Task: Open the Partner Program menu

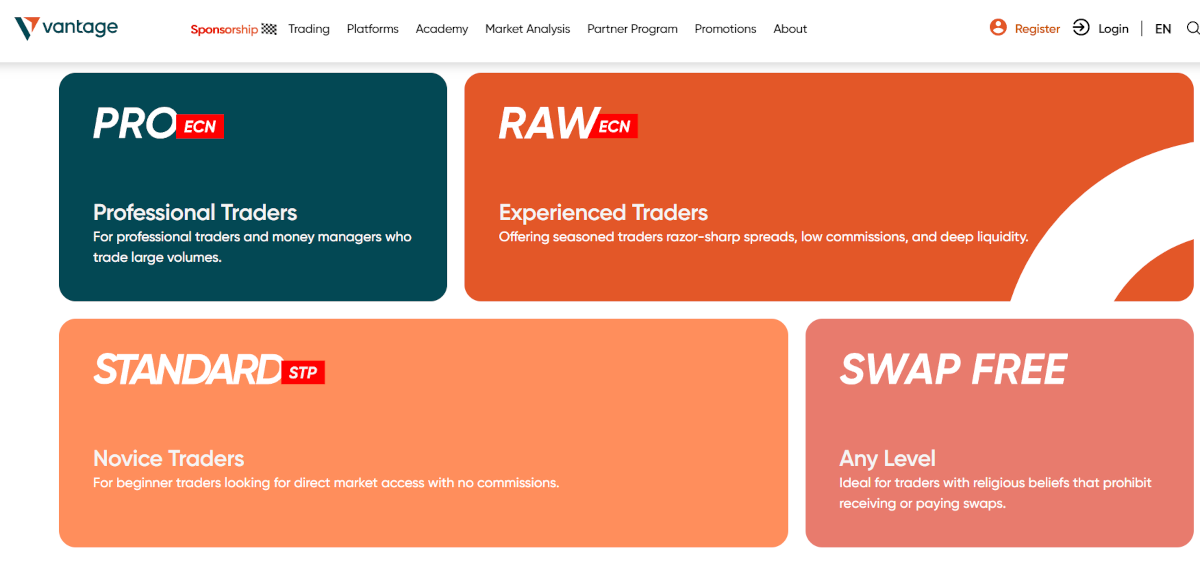Action: click(633, 29)
